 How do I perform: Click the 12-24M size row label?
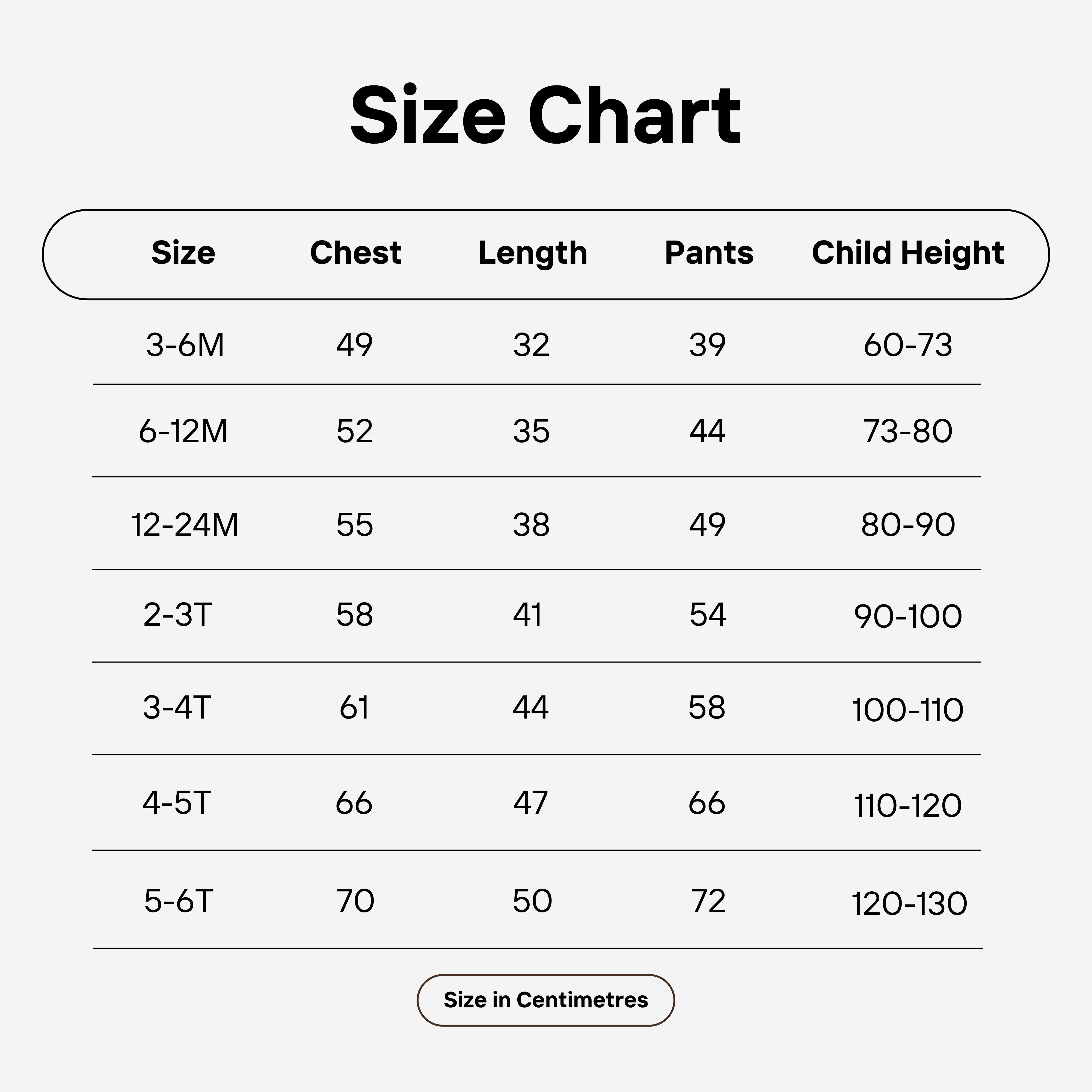coord(185,524)
